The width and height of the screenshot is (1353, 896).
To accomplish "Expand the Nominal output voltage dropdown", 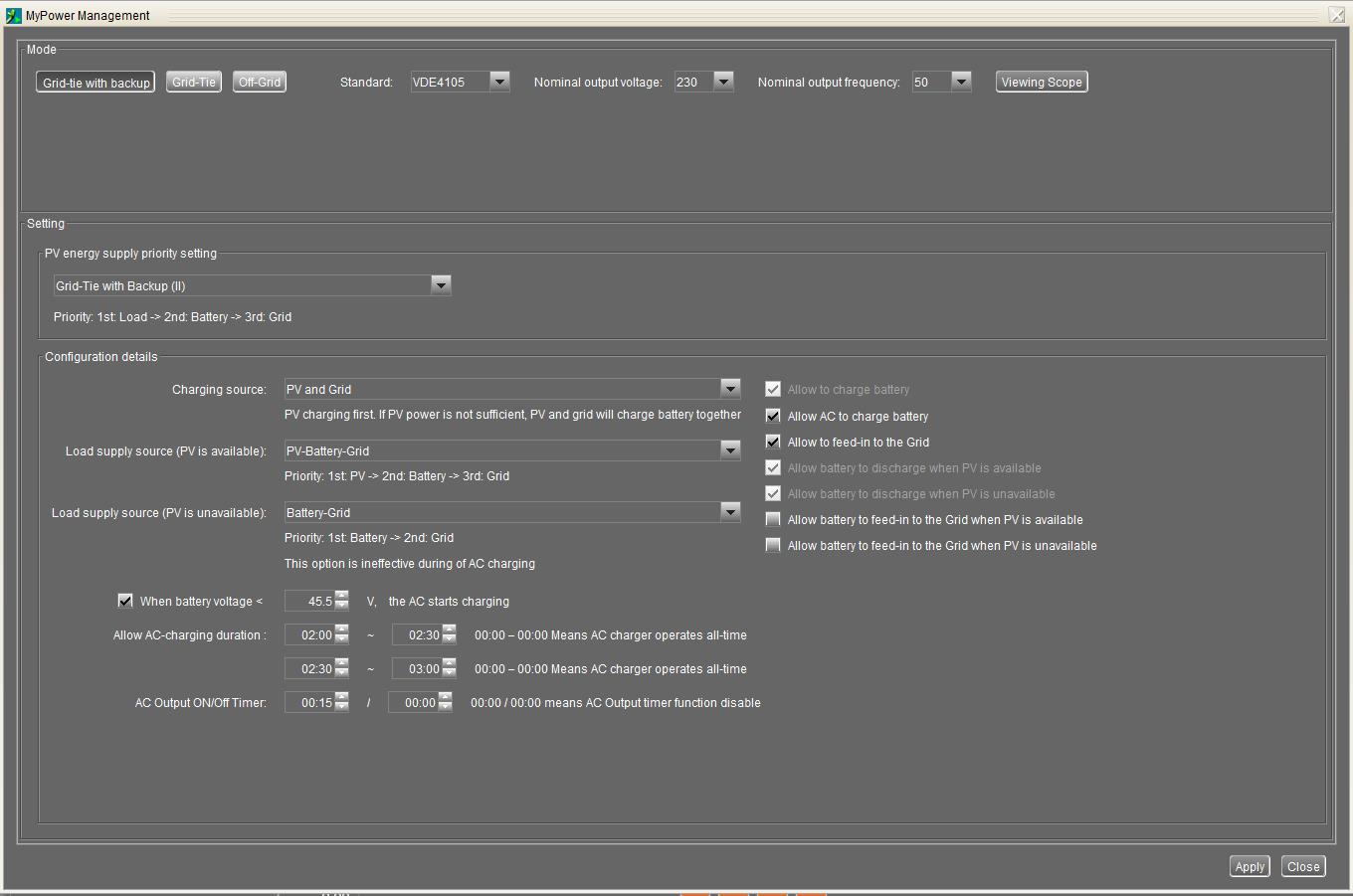I will tap(723, 82).
